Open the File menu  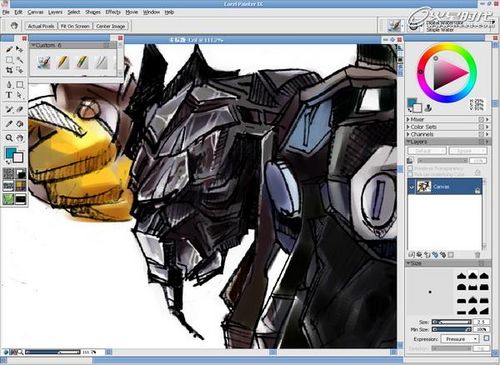coord(6,12)
